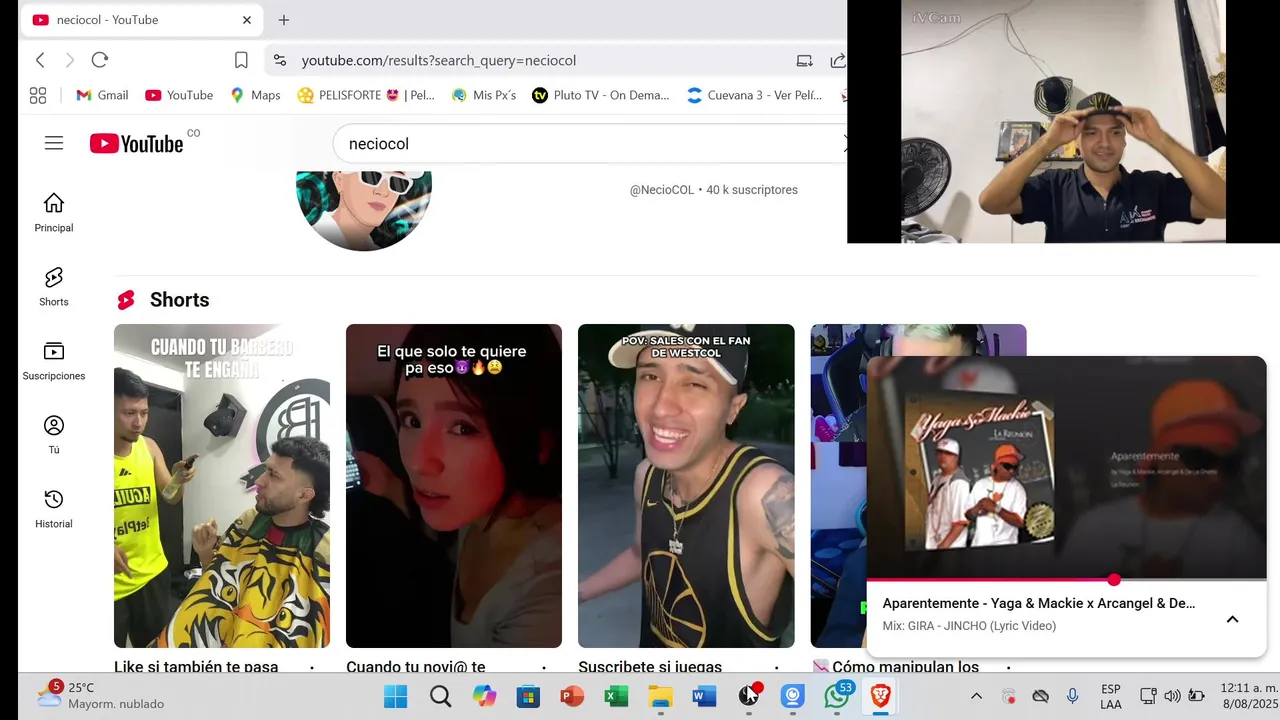
Task: Click the install/cast screen icon in address bar
Action: pos(804,60)
